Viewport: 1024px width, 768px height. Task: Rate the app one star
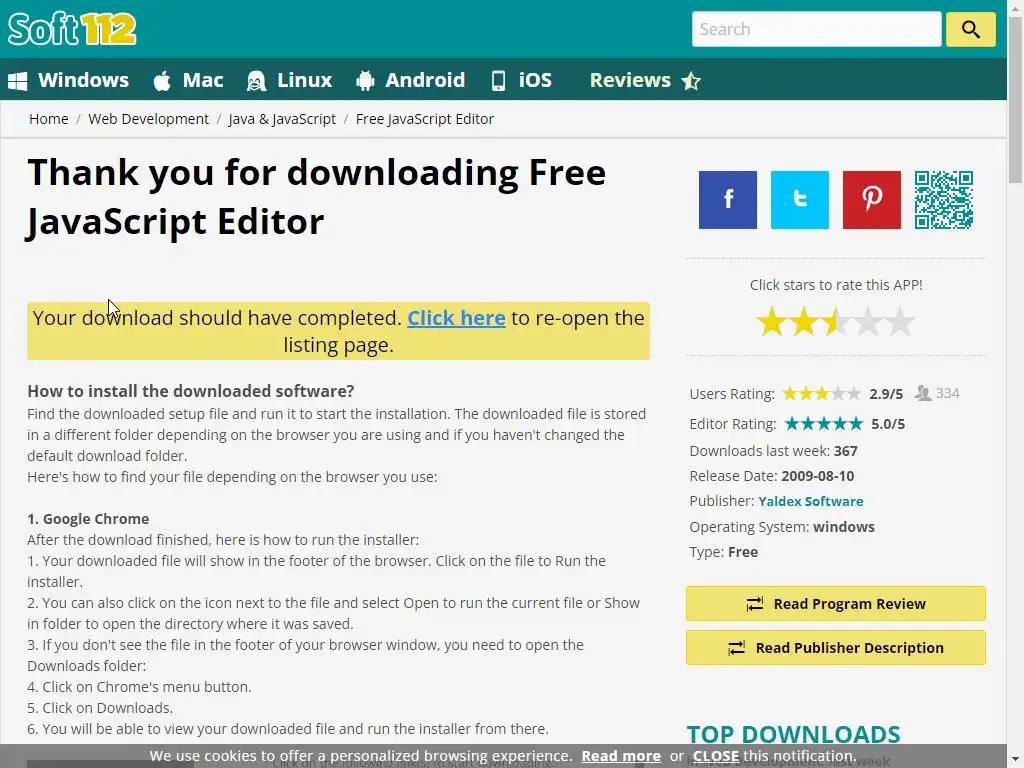click(771, 321)
